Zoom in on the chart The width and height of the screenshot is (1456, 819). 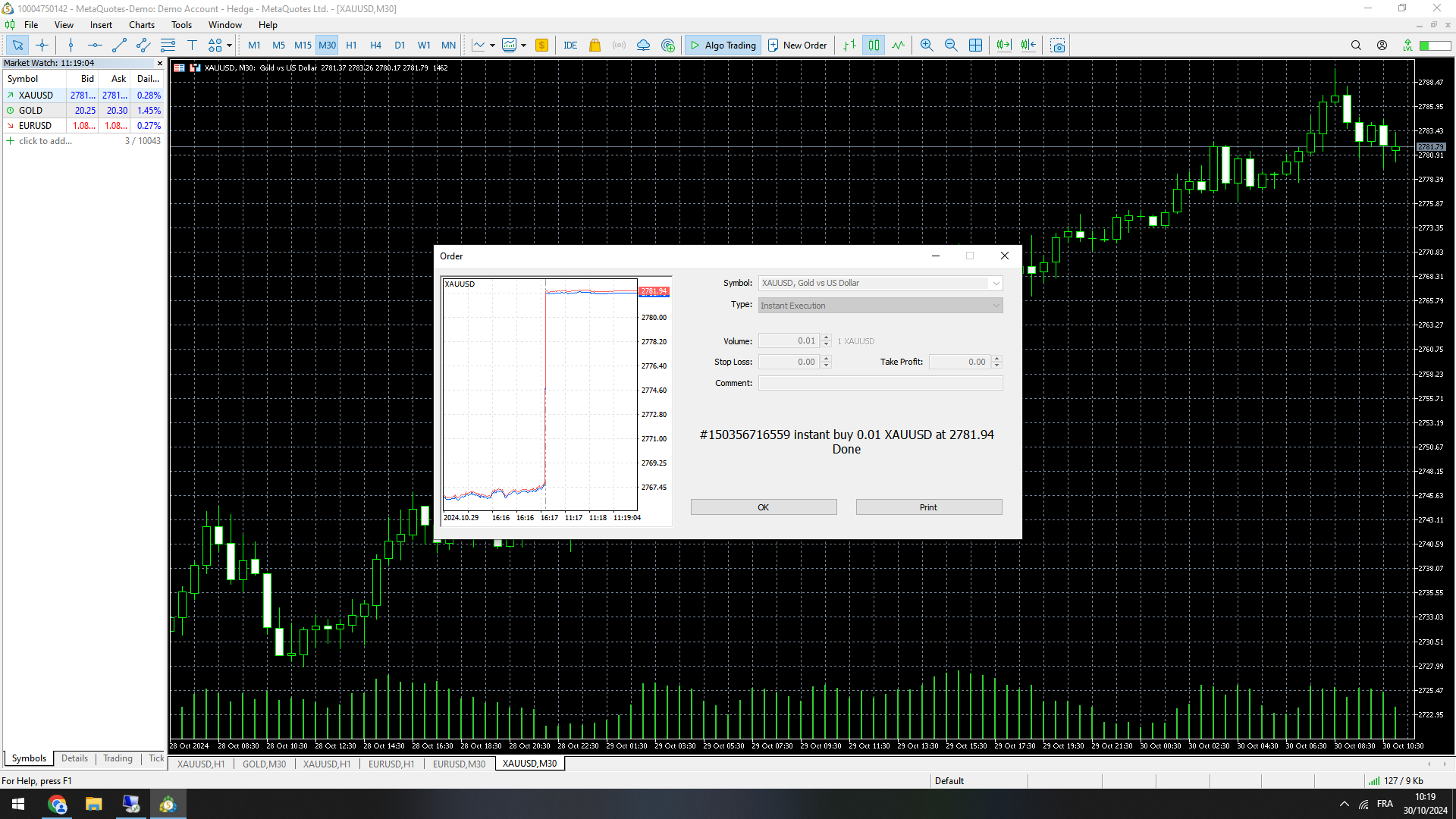[927, 45]
